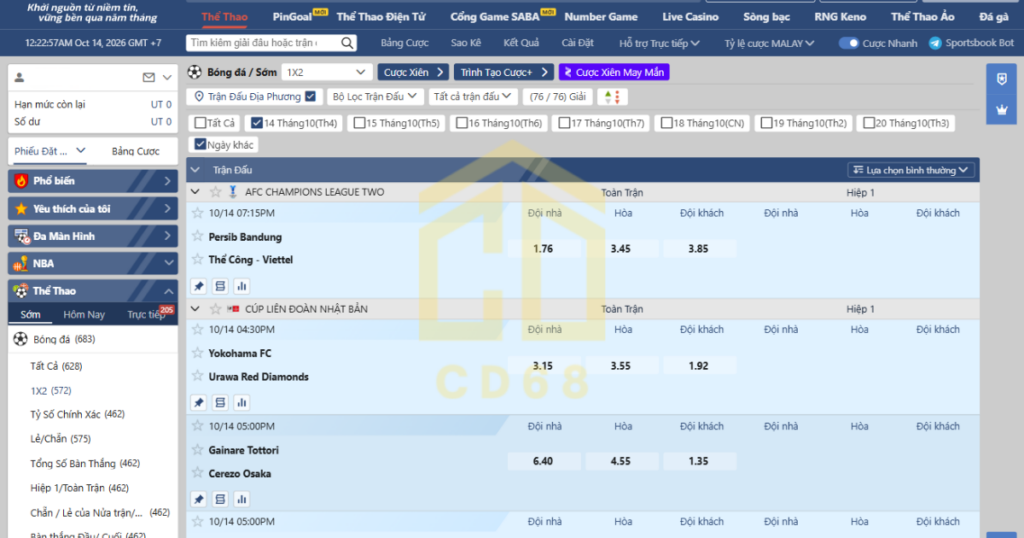1024x538 pixels.
Task: Collapse the AFC Champions League Two section
Action: coord(195,192)
